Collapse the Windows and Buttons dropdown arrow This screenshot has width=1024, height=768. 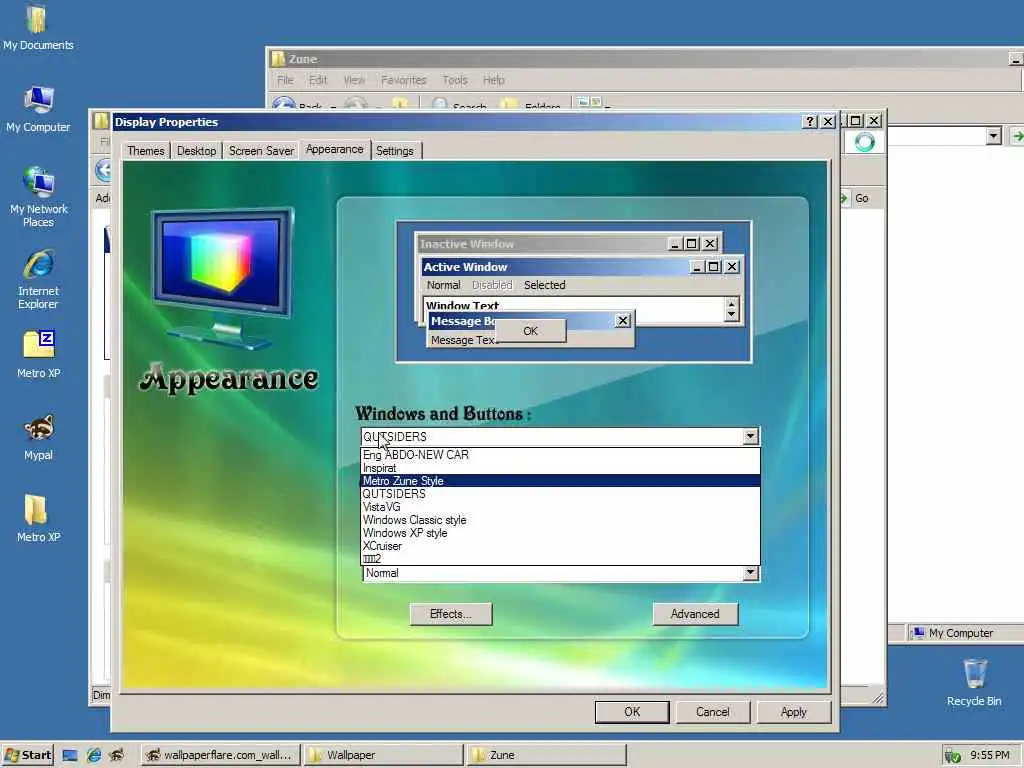[750, 436]
